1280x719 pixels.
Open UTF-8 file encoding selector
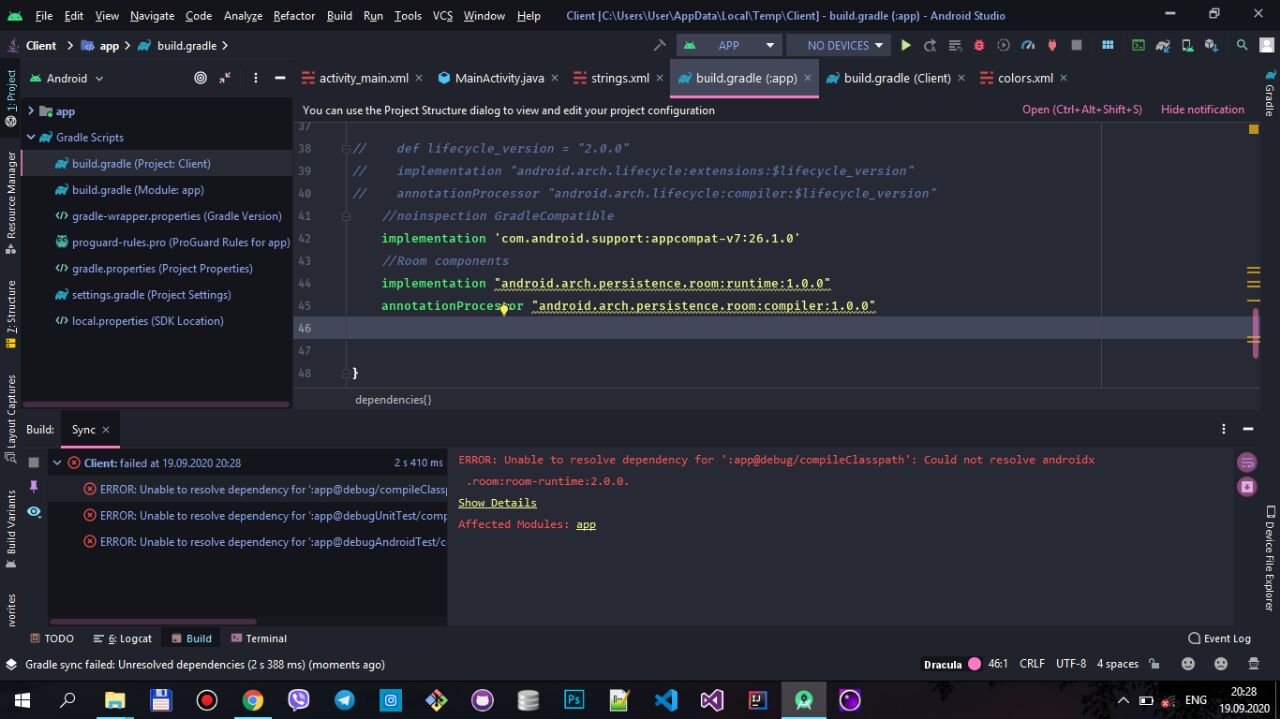click(1070, 664)
